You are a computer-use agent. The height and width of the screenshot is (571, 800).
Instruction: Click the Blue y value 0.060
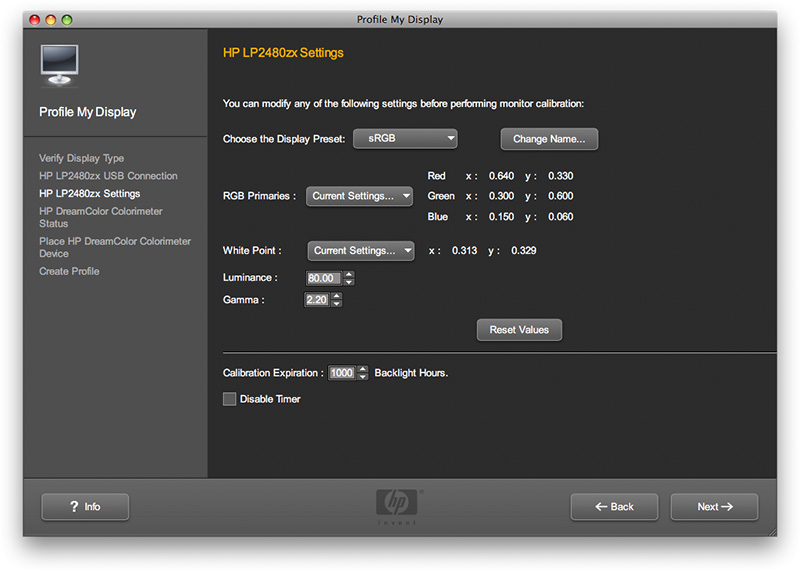[x=560, y=217]
